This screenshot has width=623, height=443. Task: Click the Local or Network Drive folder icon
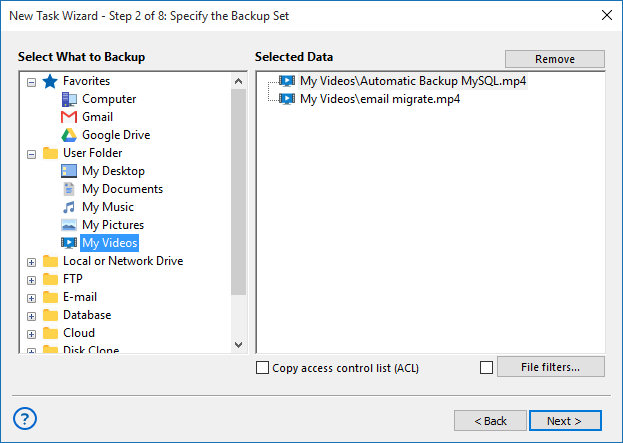coord(50,261)
